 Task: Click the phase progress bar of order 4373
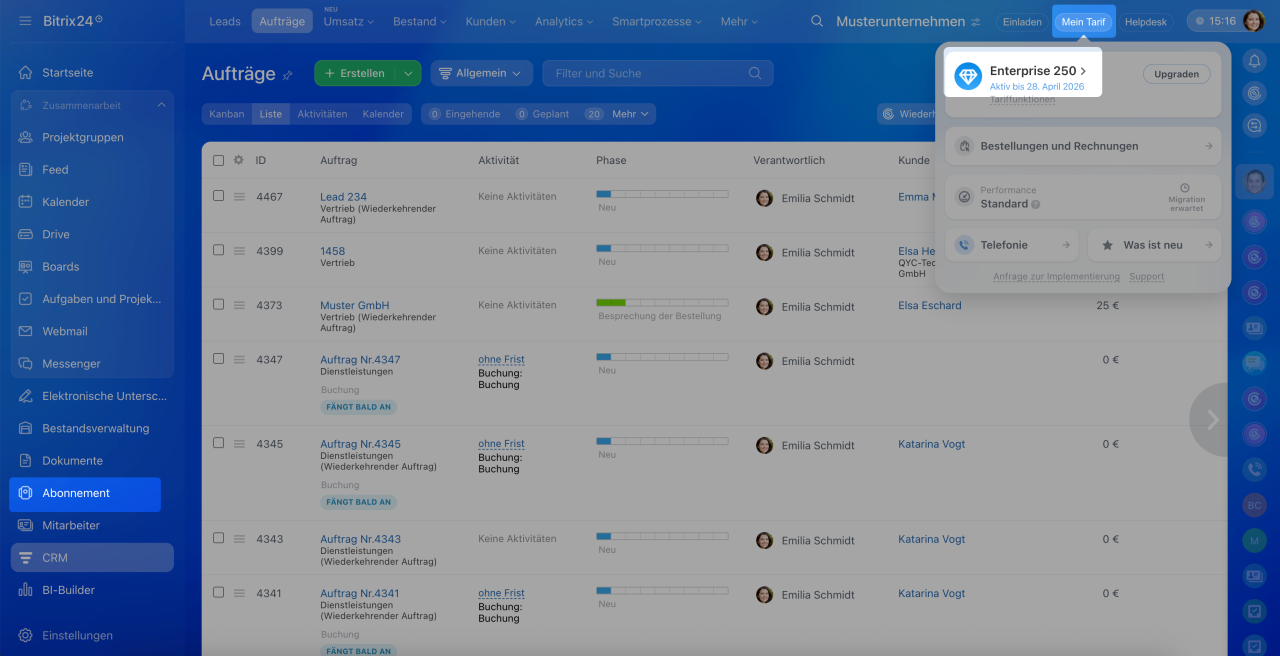pyautogui.click(x=662, y=302)
